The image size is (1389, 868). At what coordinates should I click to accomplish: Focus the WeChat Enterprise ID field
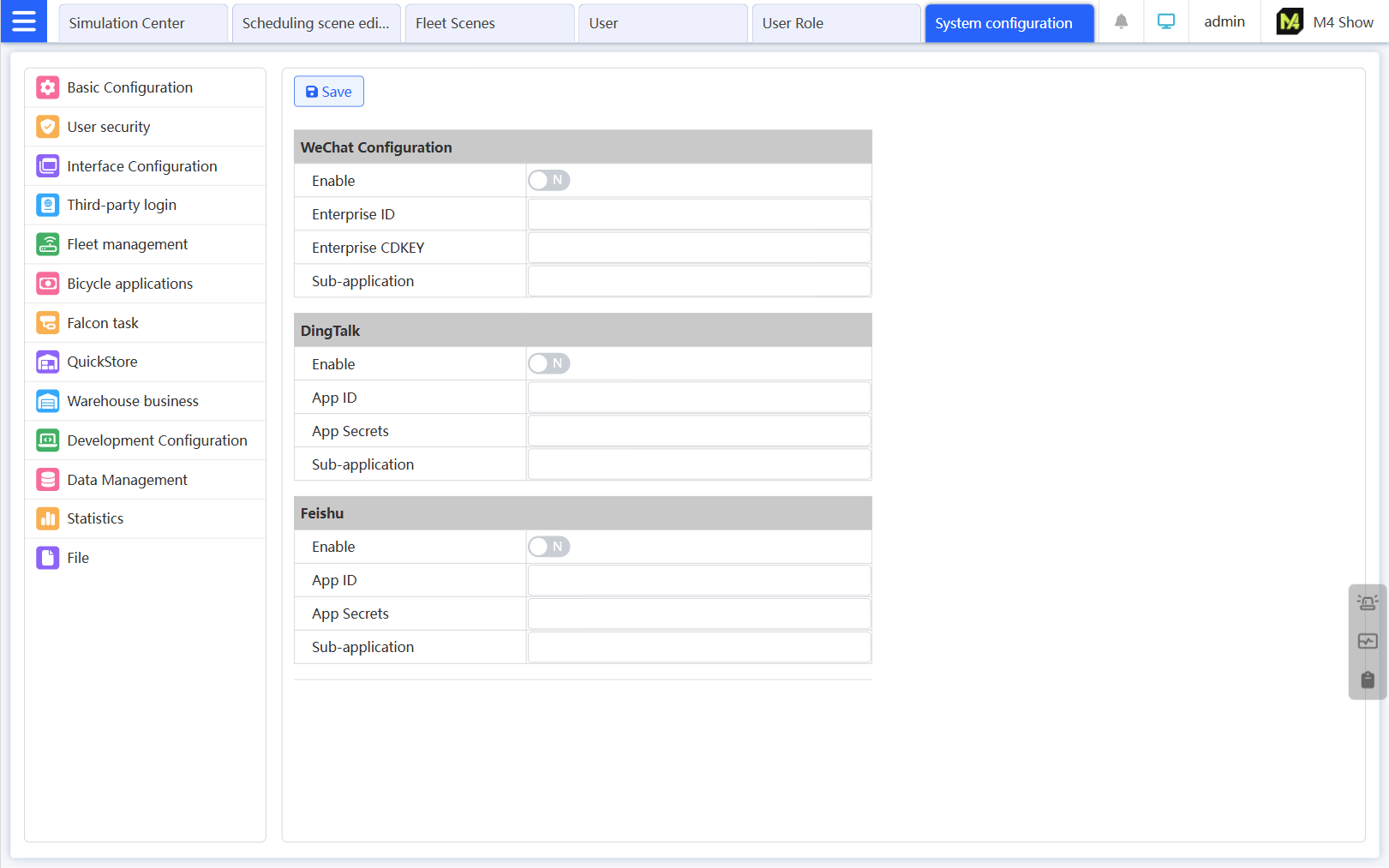coord(698,214)
